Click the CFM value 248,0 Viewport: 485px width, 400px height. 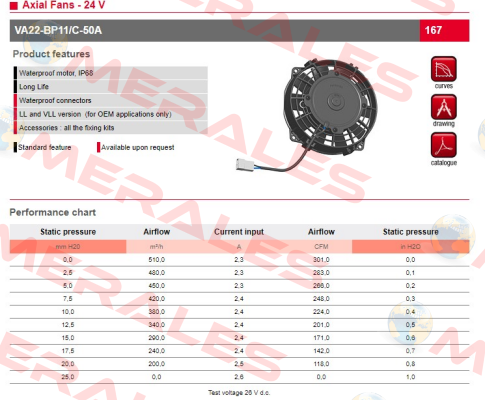point(321,299)
